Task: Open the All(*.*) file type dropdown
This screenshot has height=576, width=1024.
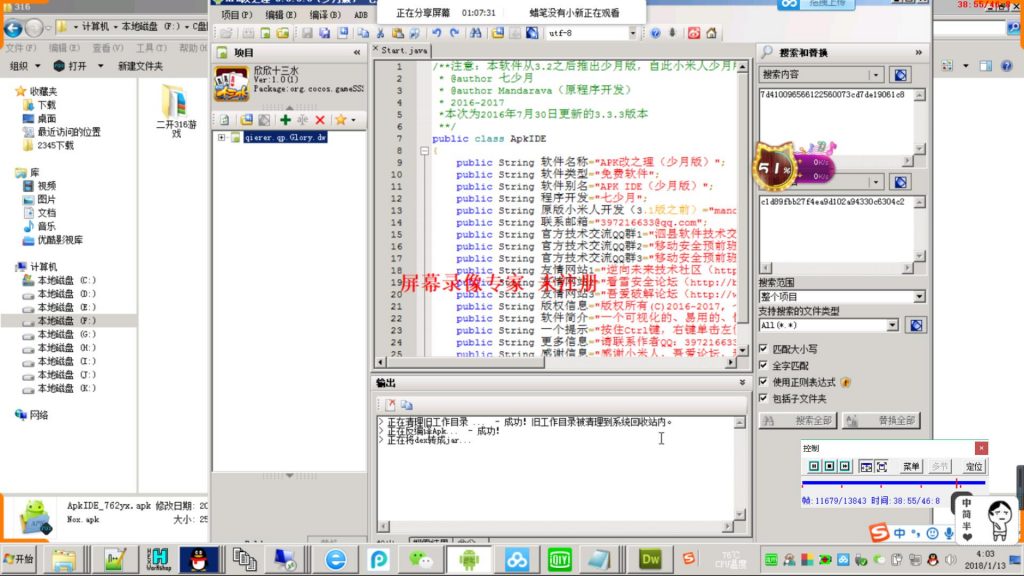Action: (x=892, y=325)
